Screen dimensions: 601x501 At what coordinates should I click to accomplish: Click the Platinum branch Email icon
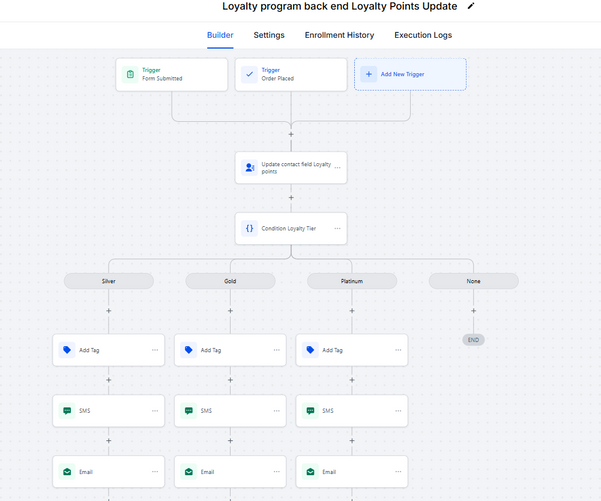[311, 471]
